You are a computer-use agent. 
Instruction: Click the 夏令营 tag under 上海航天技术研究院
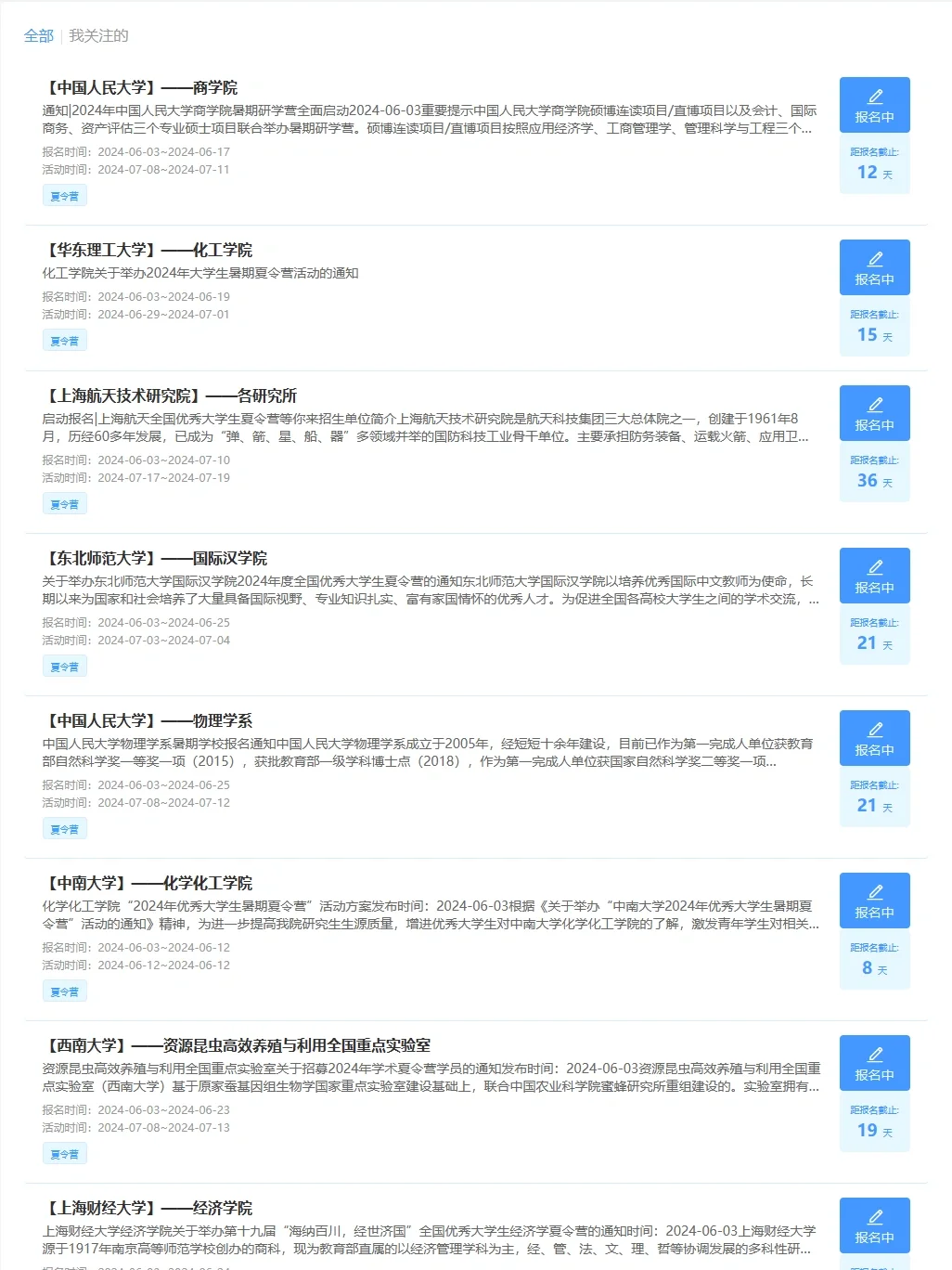coord(65,504)
